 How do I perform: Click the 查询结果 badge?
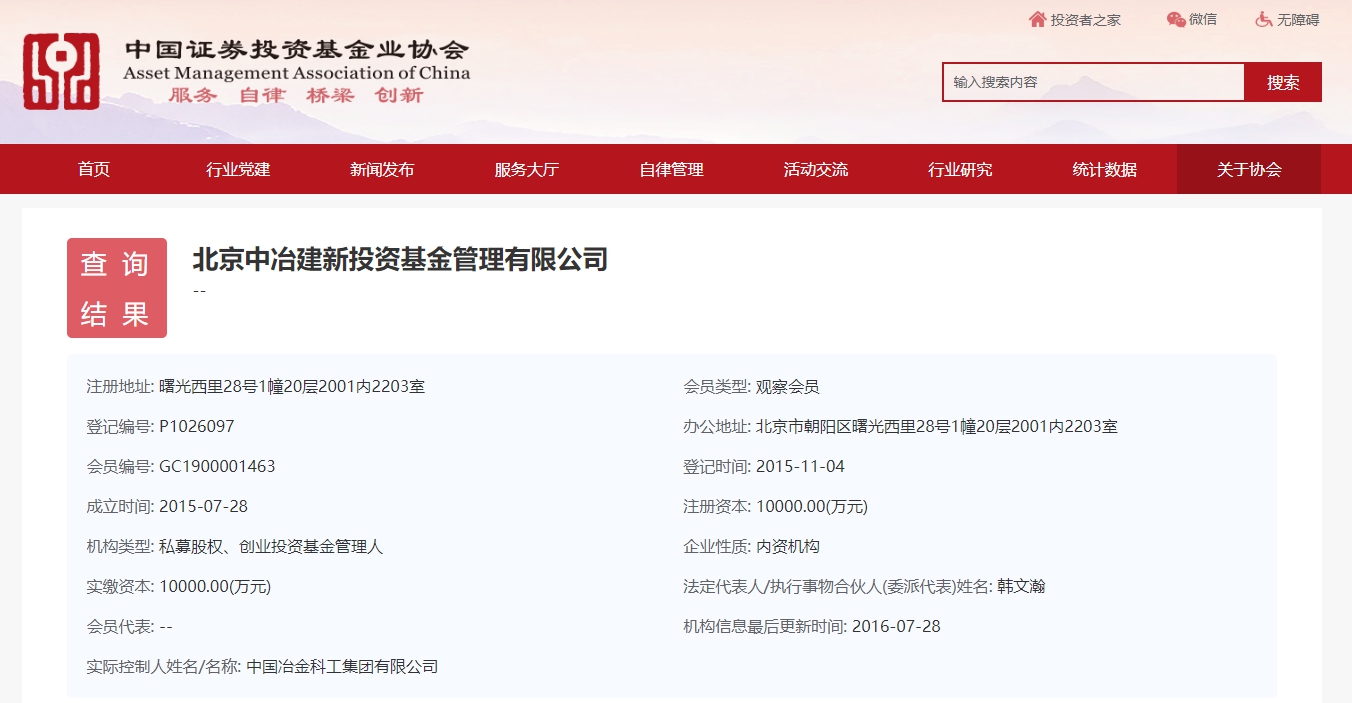[x=117, y=288]
